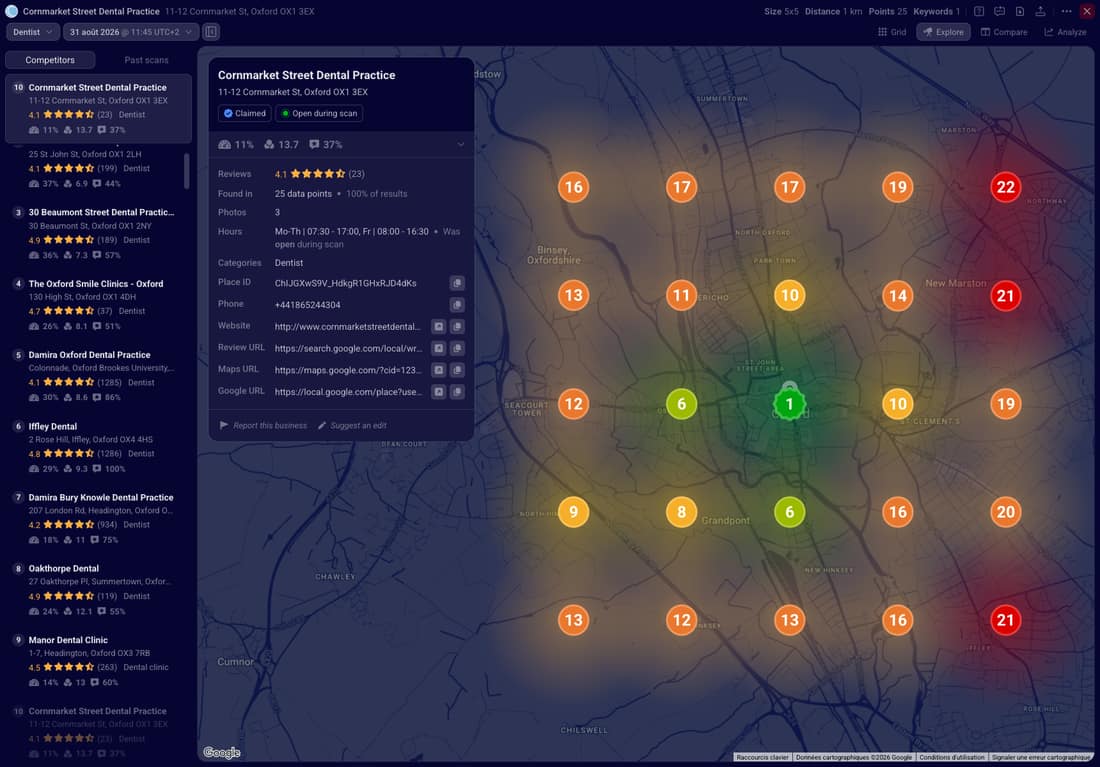This screenshot has height=767, width=1100.
Task: Switch to the Past scans tab
Action: tap(146, 60)
